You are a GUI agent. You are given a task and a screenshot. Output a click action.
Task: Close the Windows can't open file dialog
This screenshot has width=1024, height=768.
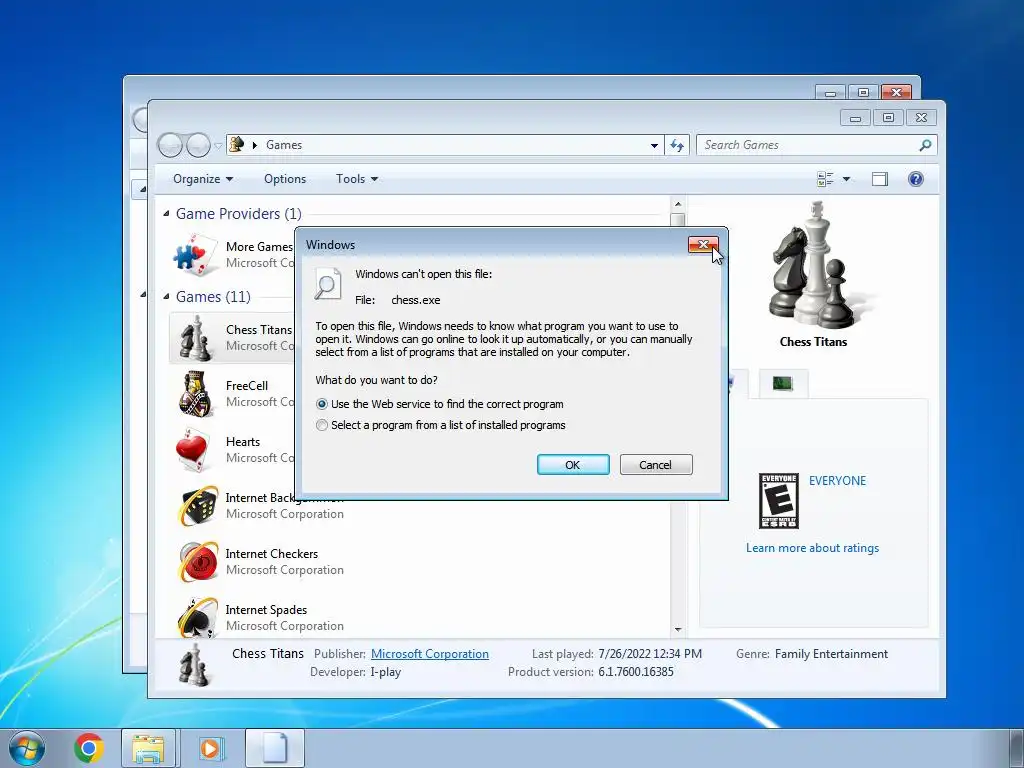click(x=703, y=245)
